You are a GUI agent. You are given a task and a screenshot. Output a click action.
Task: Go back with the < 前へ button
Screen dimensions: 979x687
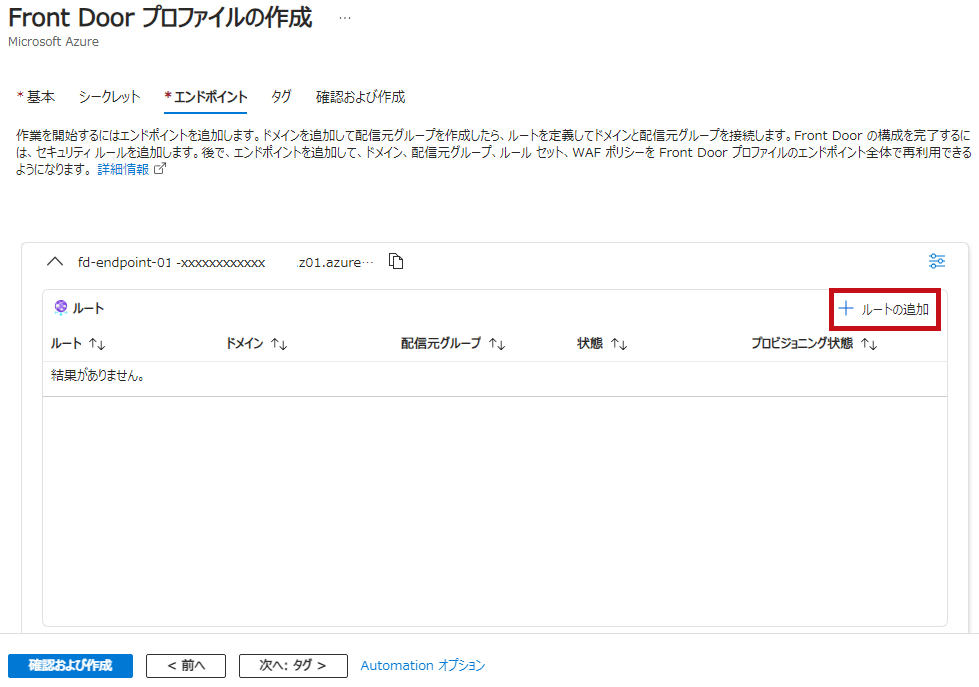(186, 666)
